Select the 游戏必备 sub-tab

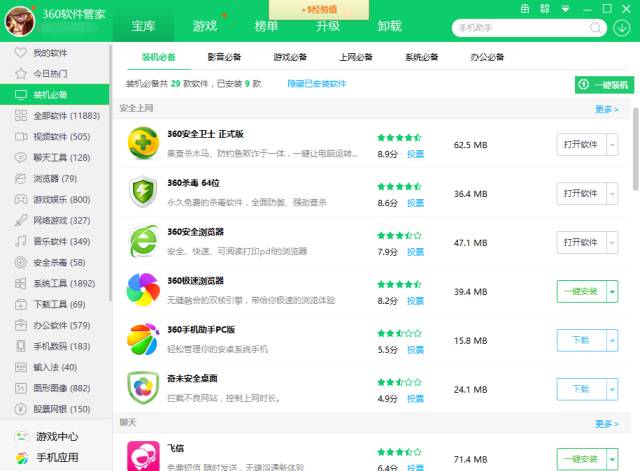click(x=290, y=57)
